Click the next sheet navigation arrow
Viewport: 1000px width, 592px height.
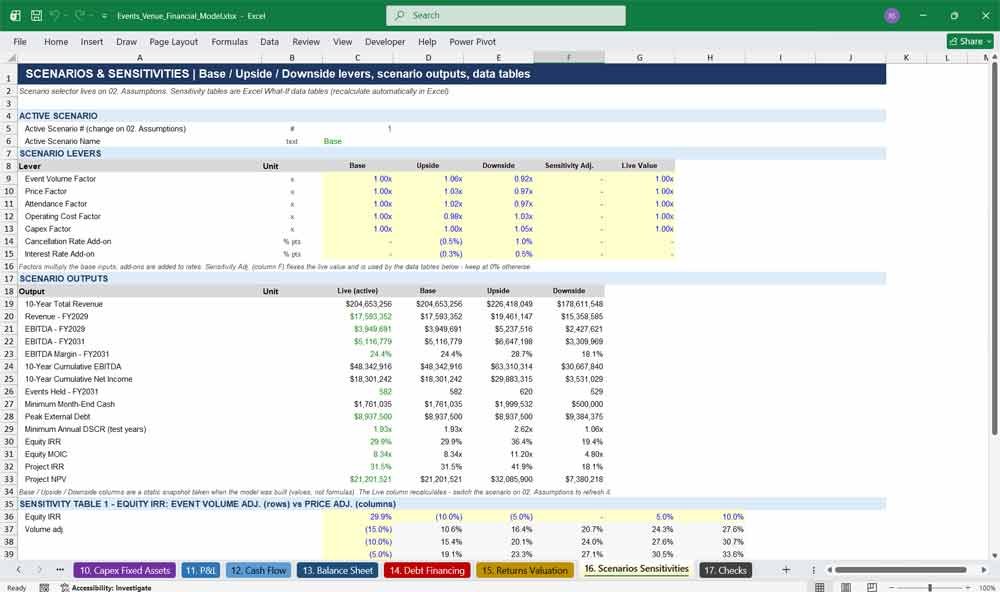point(40,570)
